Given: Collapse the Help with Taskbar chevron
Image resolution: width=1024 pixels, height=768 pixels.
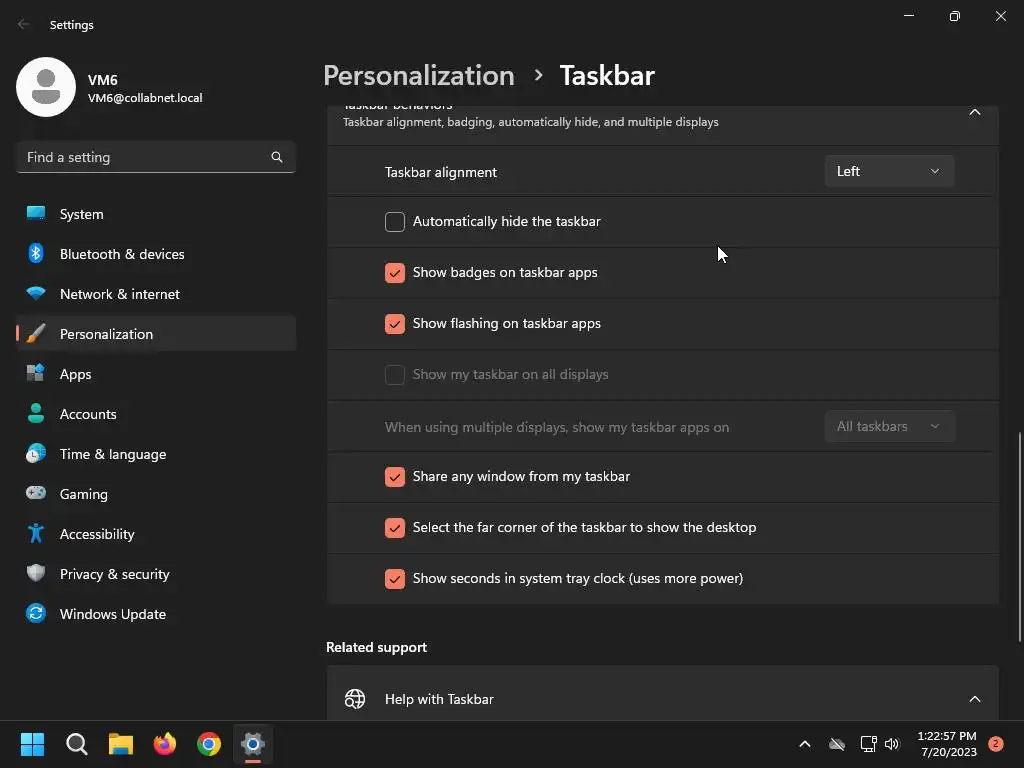Looking at the screenshot, I should click(x=974, y=699).
